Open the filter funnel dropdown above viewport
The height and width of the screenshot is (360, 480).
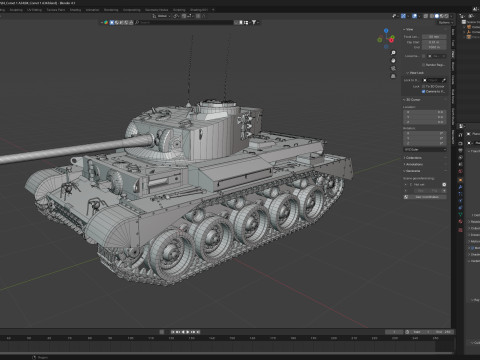(255, 22)
